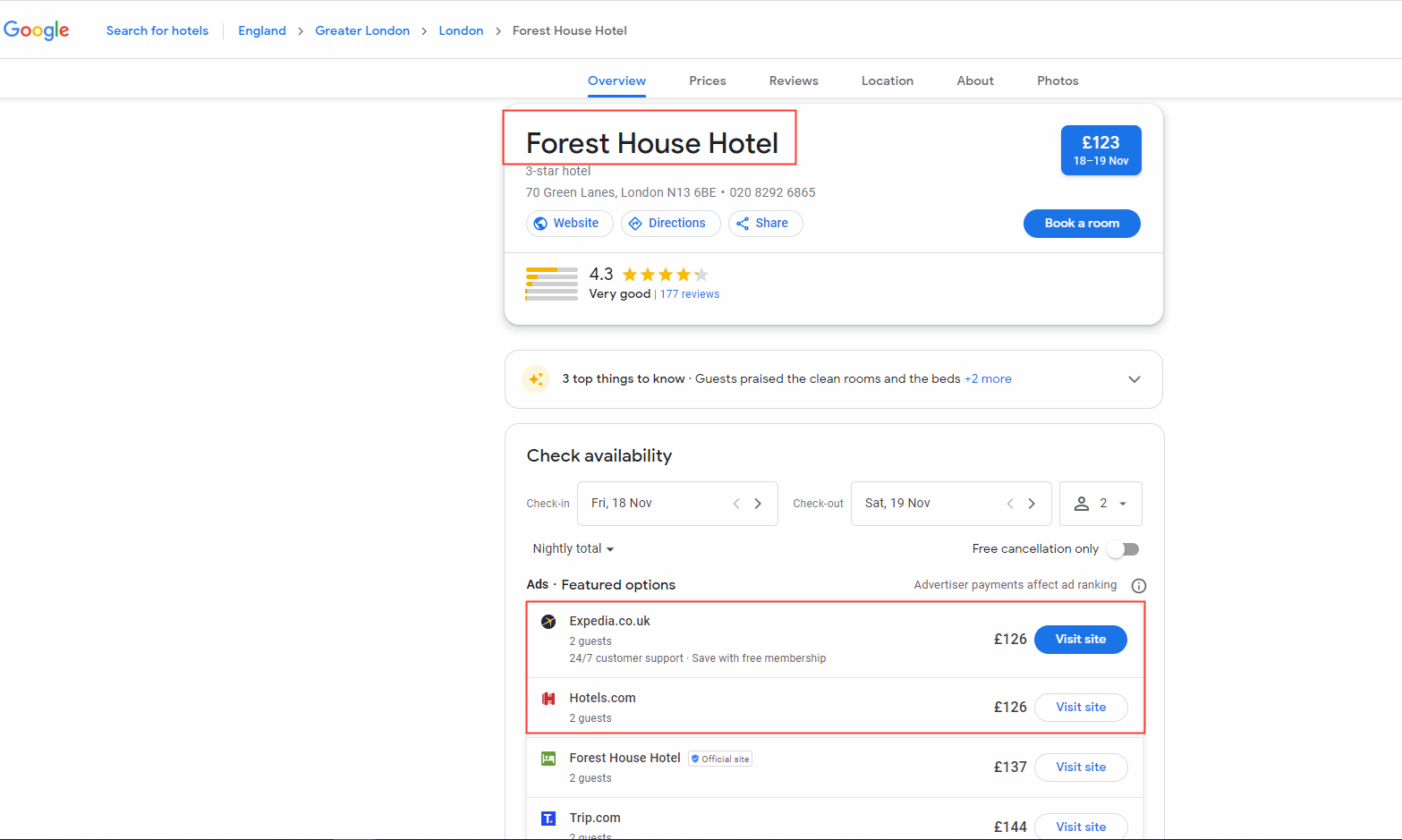Click the guests person icon
This screenshot has width=1402, height=840.
pos(1082,504)
